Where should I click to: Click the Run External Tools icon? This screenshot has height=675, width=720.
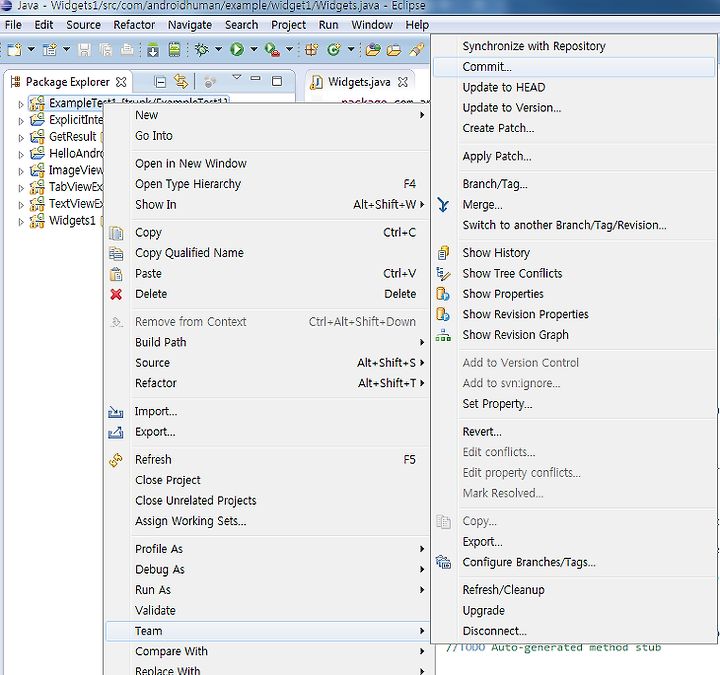[273, 50]
